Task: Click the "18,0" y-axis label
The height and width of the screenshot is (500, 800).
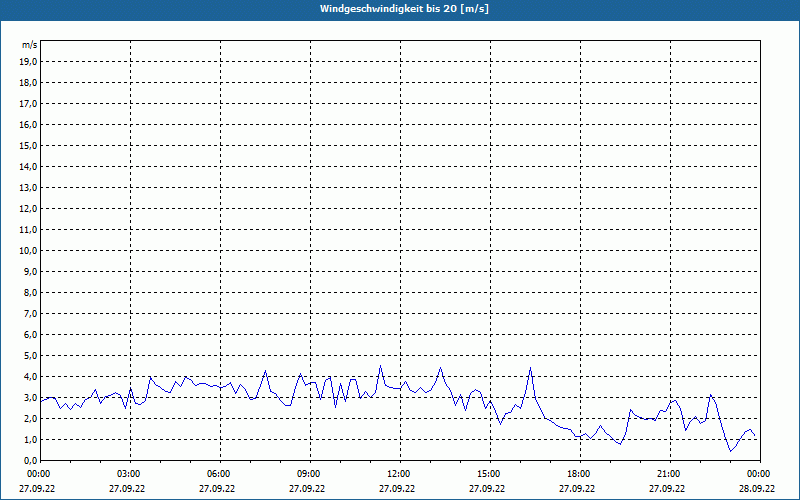Action: tap(29, 83)
